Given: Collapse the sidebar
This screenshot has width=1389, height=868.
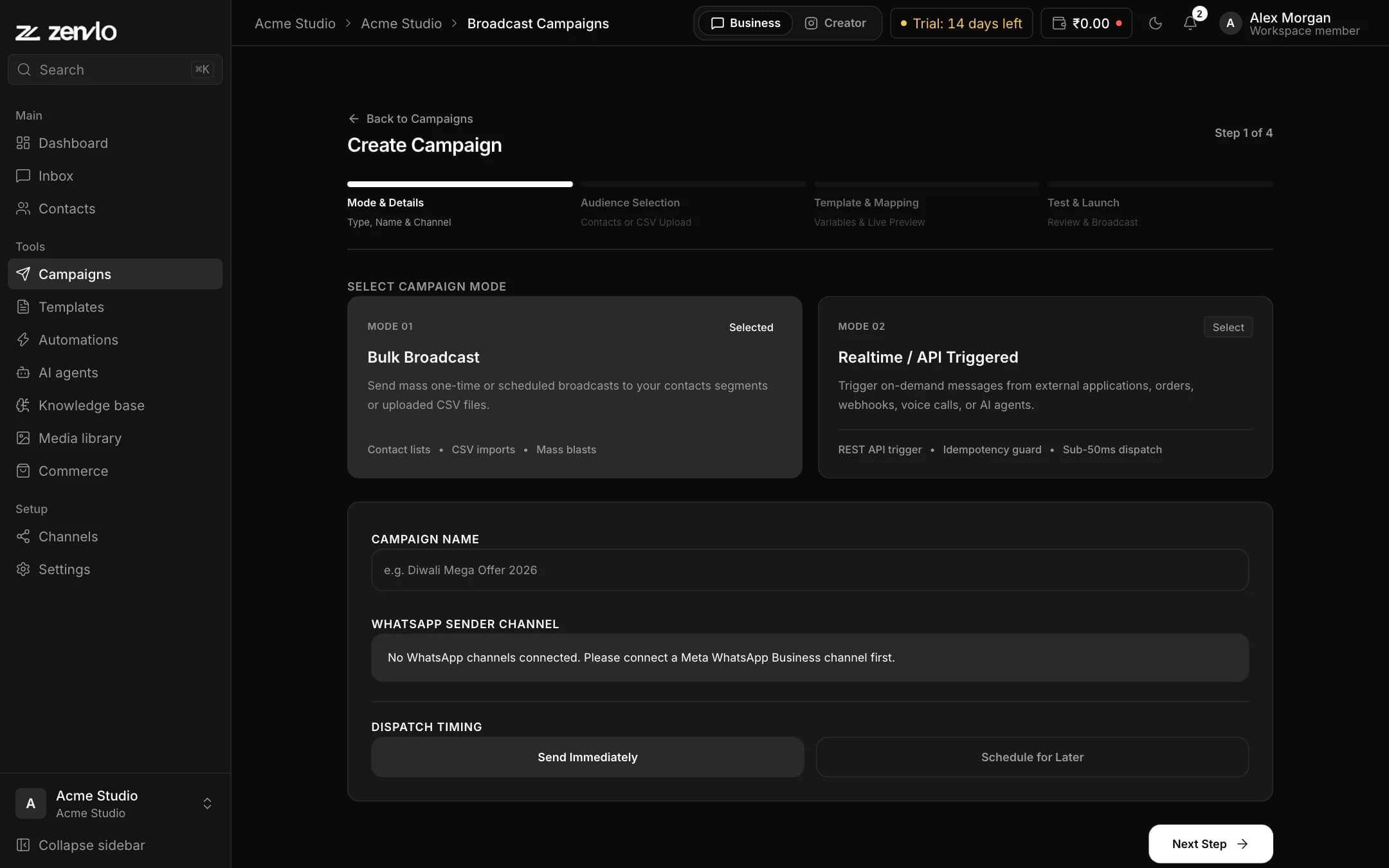Looking at the screenshot, I should [x=115, y=845].
